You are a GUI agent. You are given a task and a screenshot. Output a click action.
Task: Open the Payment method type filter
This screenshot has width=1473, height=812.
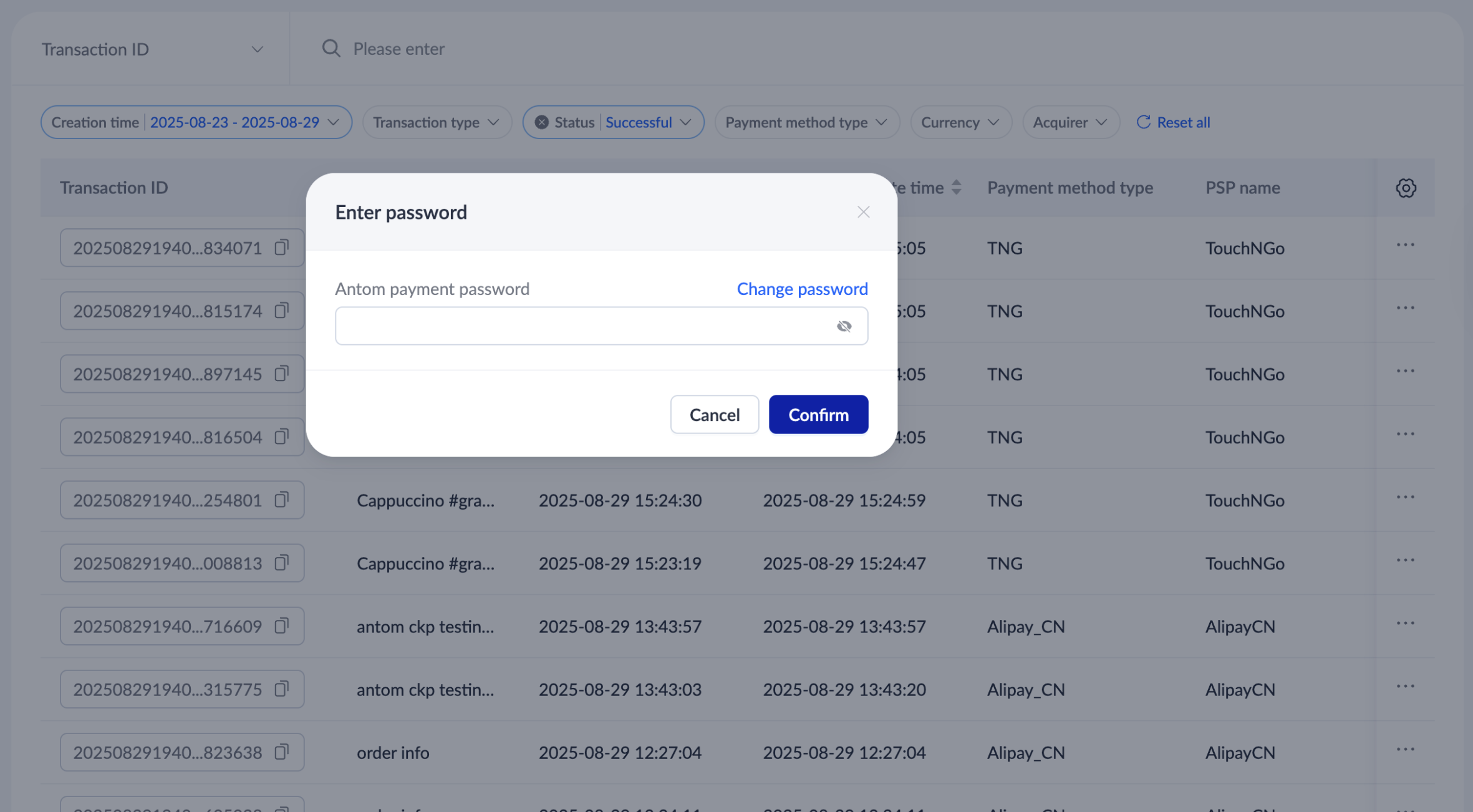click(x=806, y=122)
